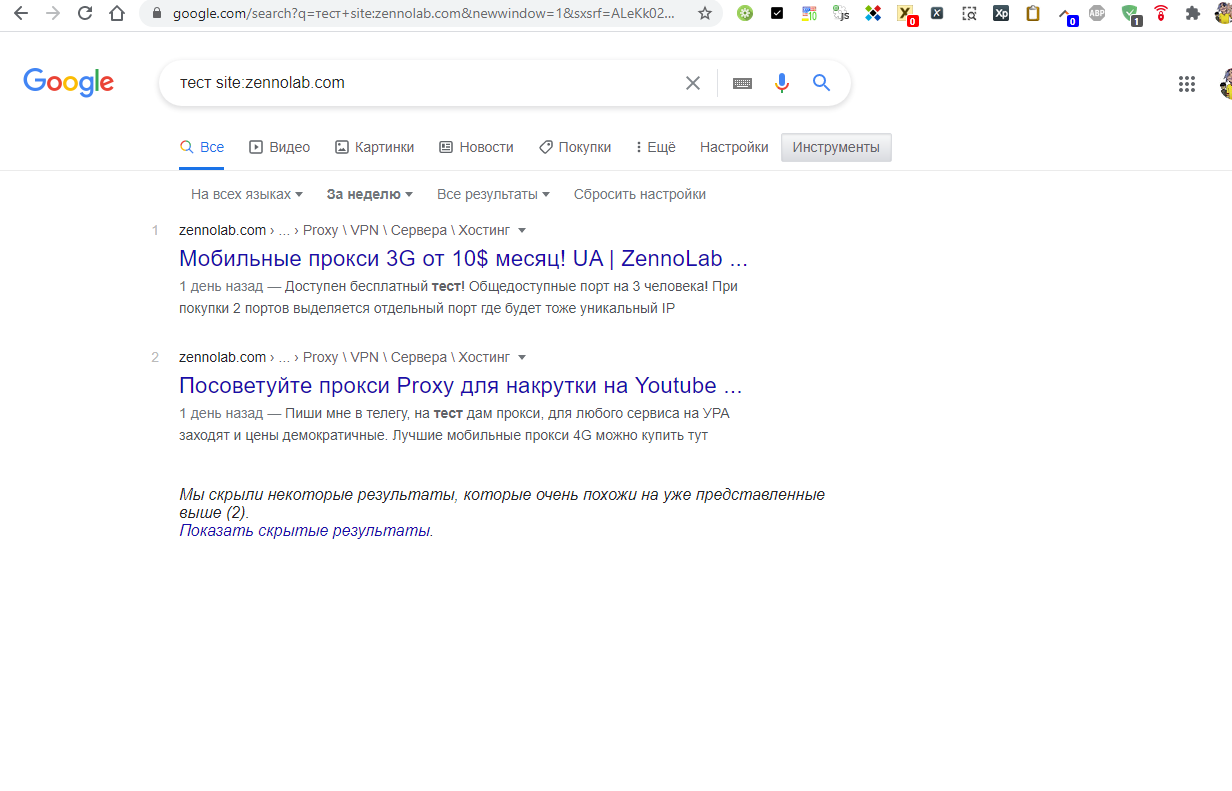Open 'Мобильные прокси 3G' result link

pos(463,258)
